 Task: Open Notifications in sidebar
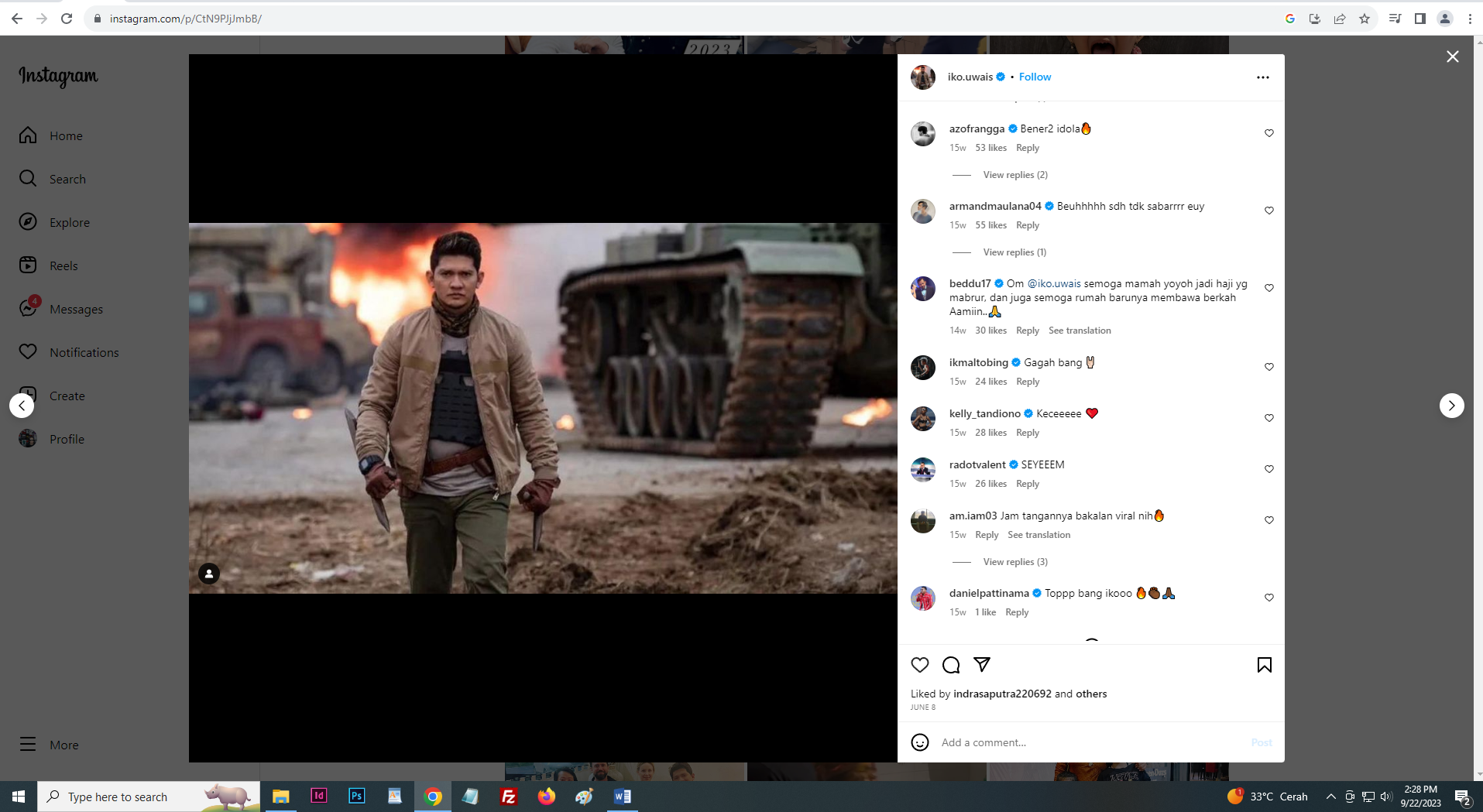[x=69, y=352]
